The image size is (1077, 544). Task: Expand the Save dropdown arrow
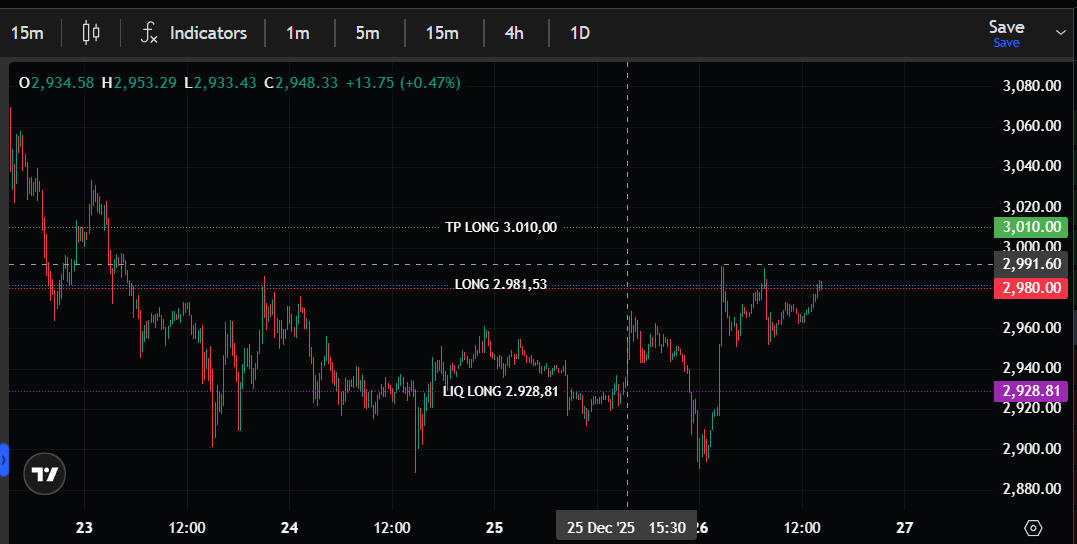point(1060,32)
